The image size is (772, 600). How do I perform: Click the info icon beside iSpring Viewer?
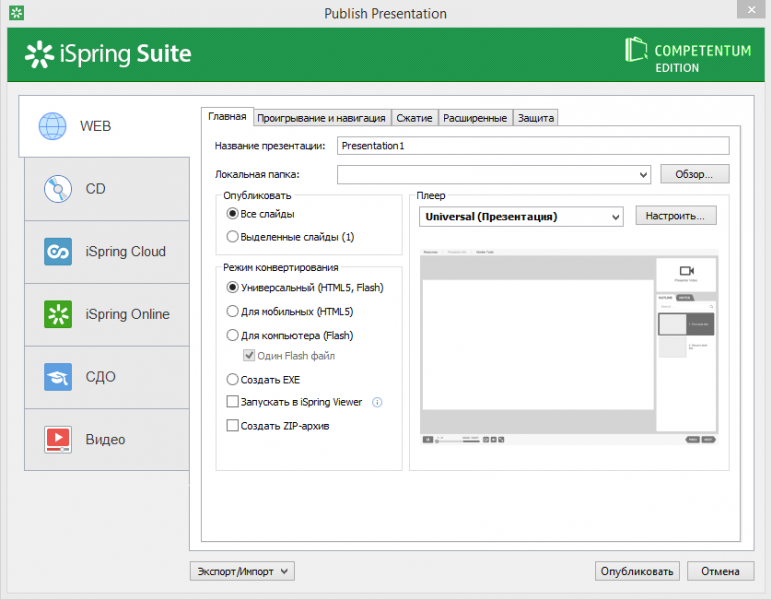[377, 403]
